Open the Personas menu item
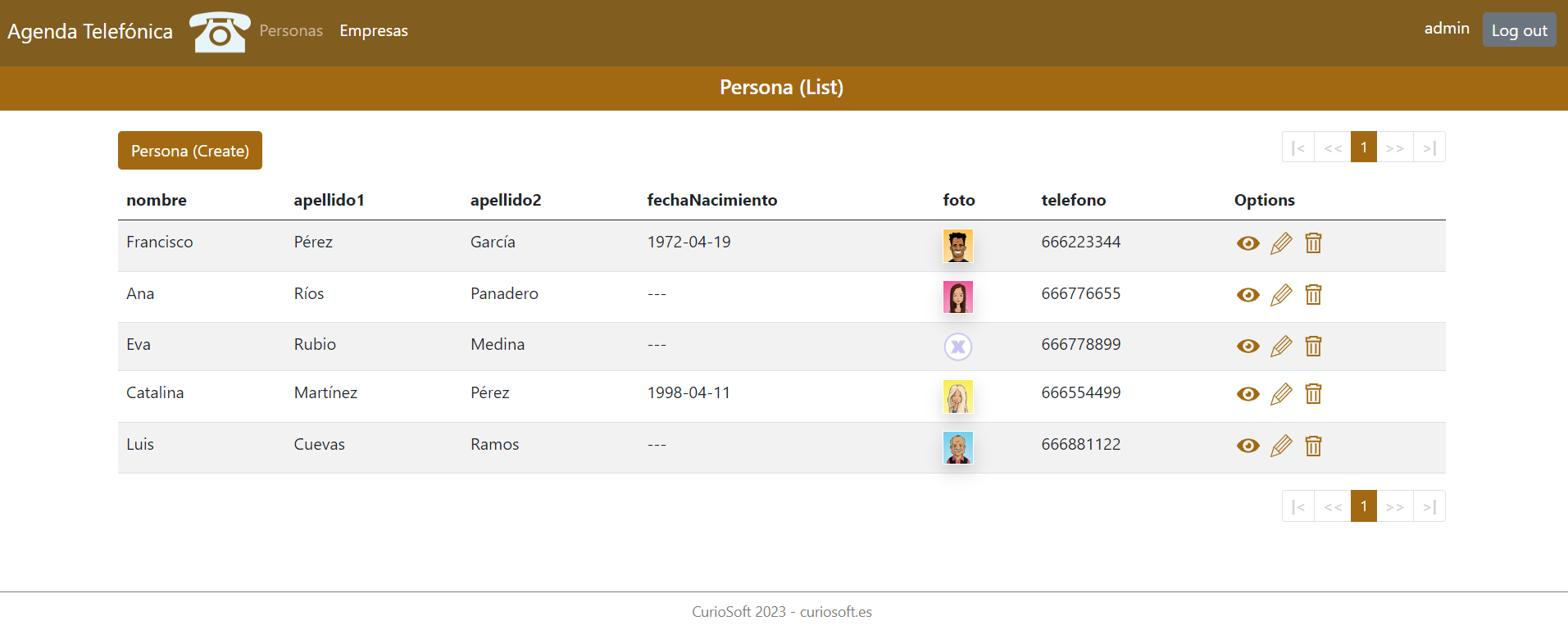 (x=291, y=31)
